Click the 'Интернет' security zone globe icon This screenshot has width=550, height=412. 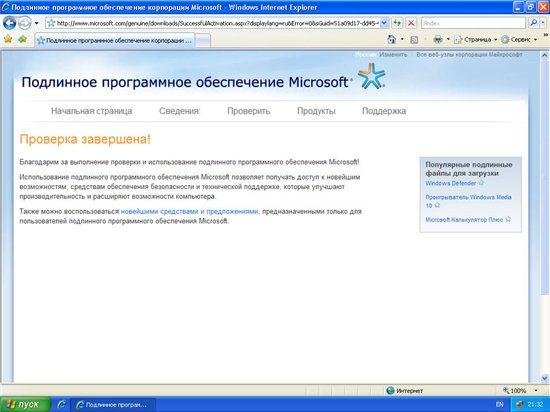[x=390, y=390]
